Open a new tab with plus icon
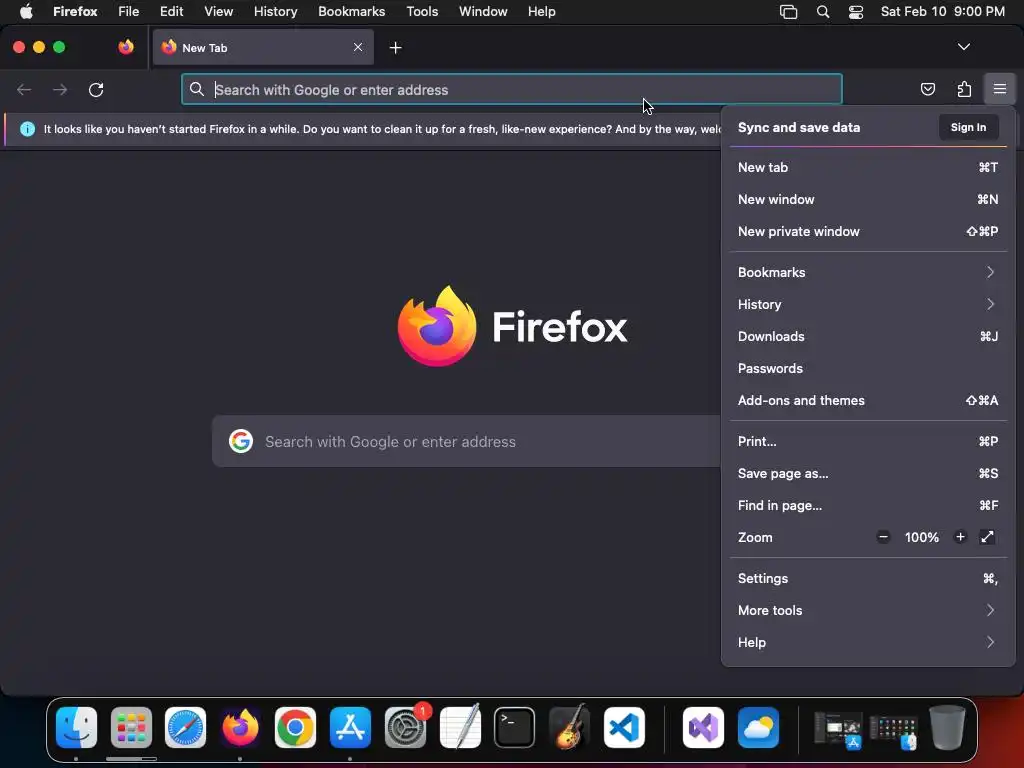This screenshot has width=1024, height=768. tap(395, 48)
